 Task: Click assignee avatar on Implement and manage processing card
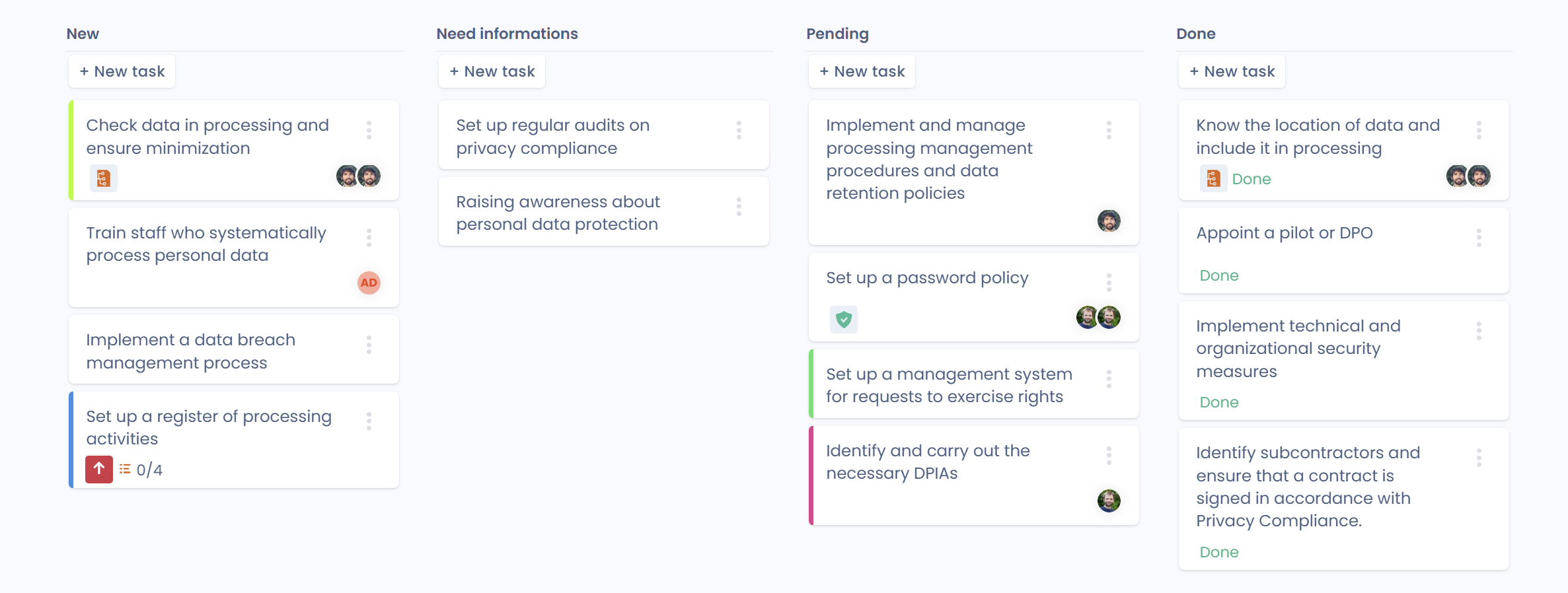pos(1108,221)
